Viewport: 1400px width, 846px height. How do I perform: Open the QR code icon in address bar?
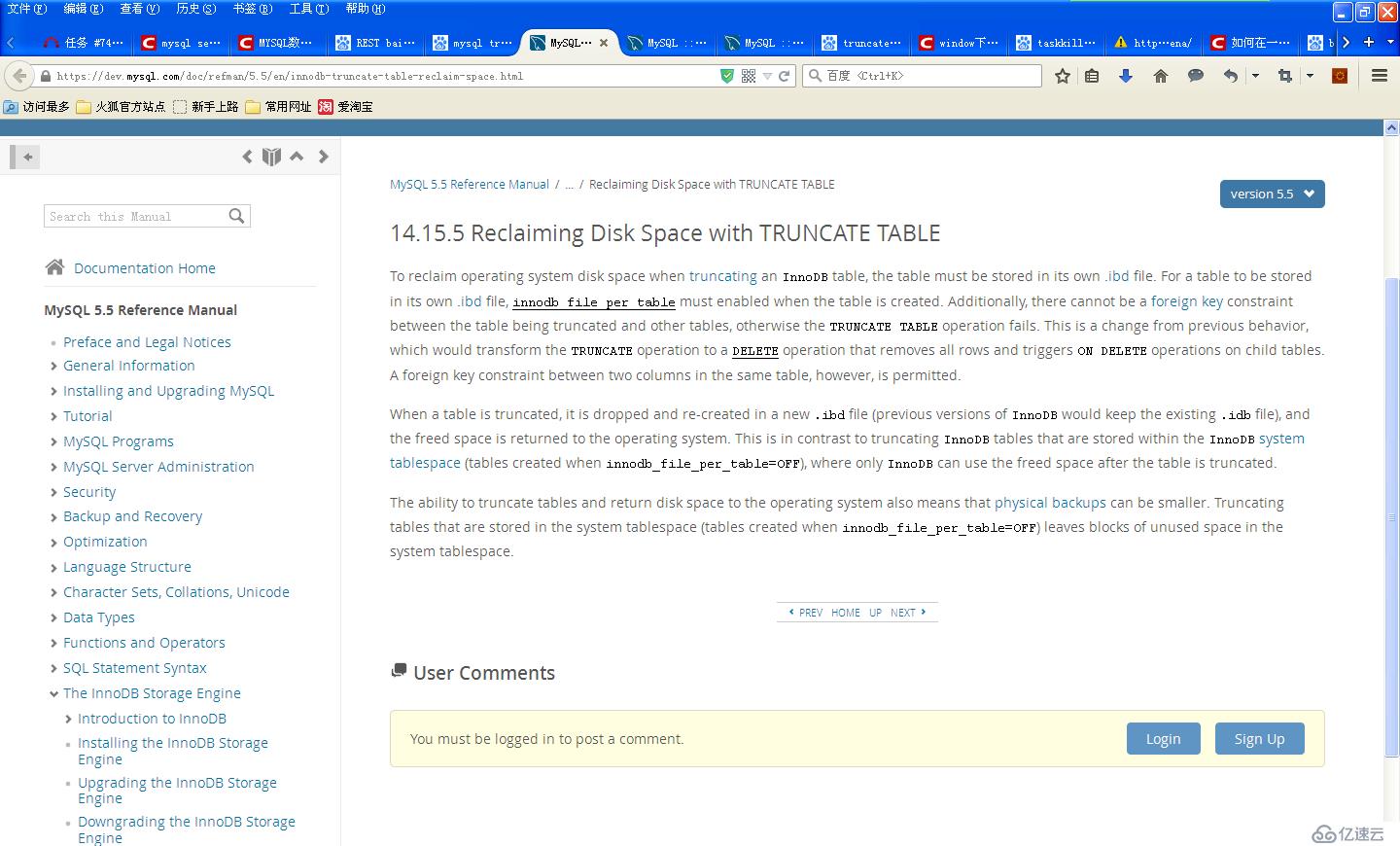[749, 76]
